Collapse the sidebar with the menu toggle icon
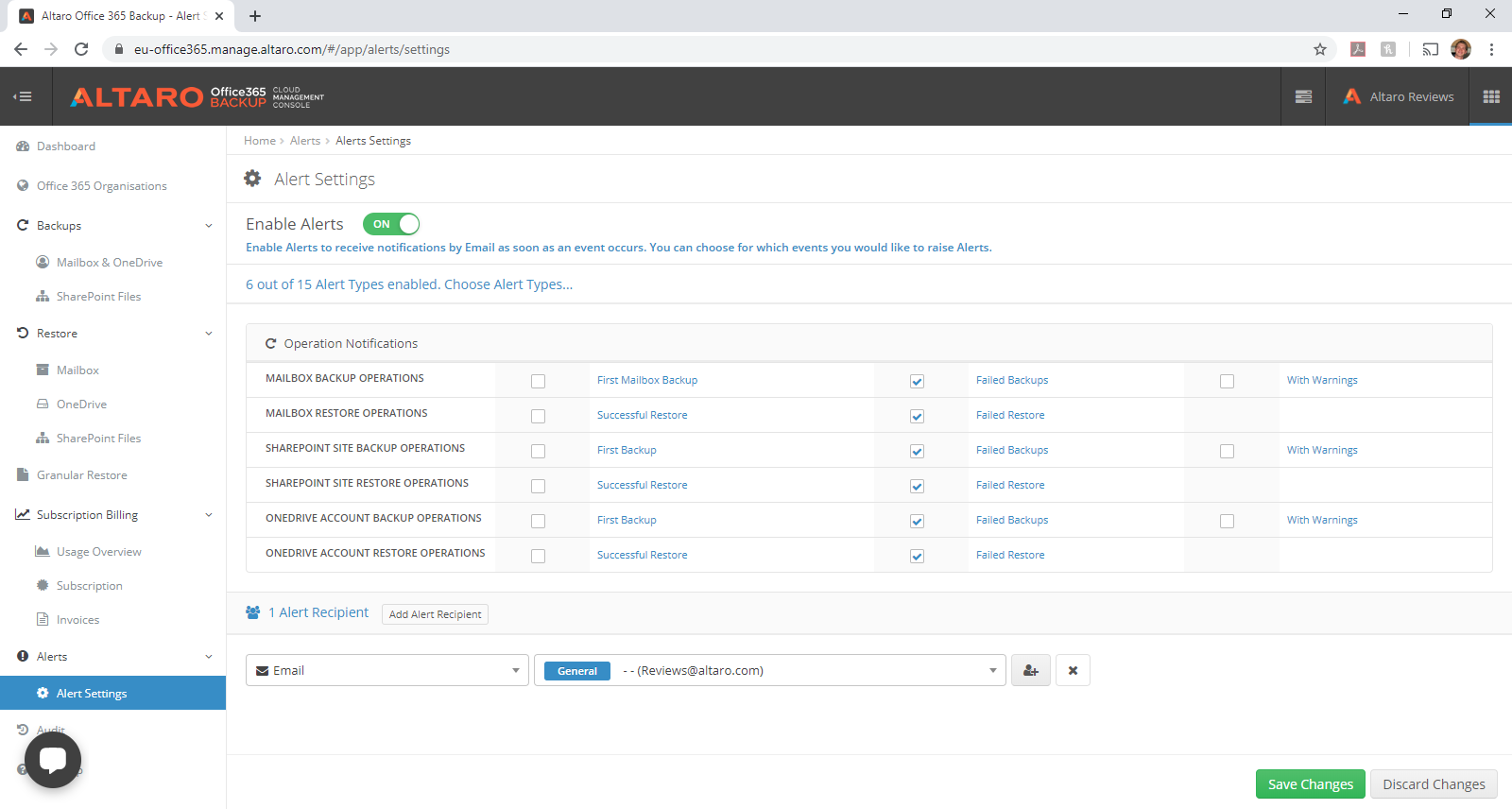 (23, 96)
